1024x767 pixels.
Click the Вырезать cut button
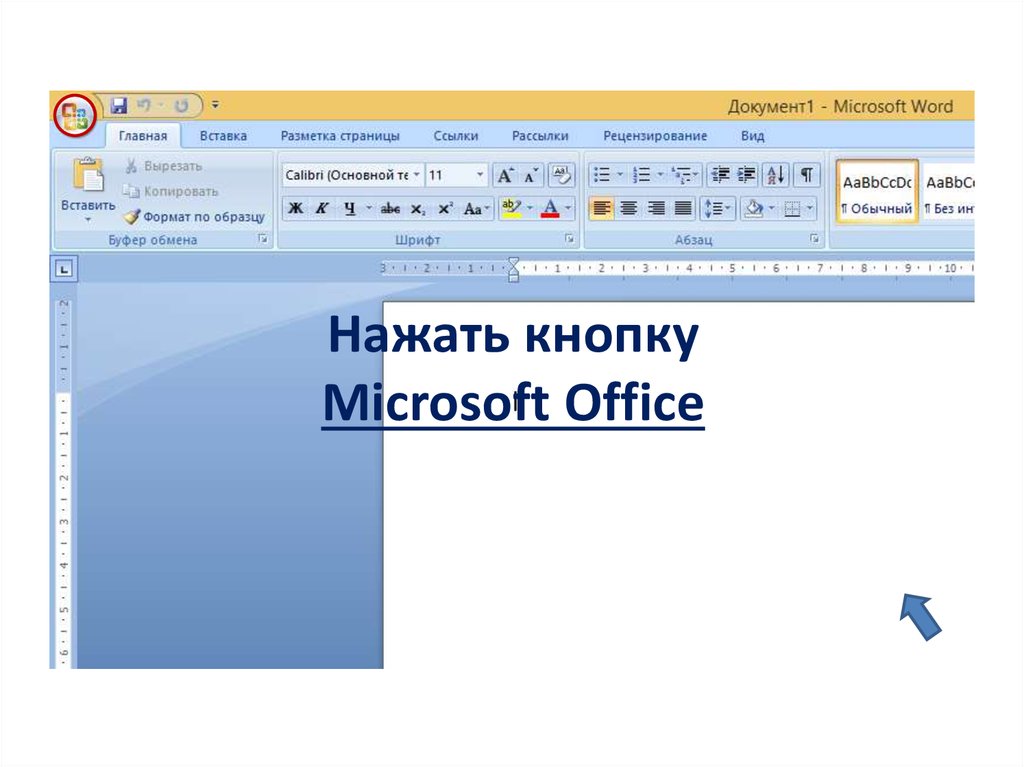point(163,166)
